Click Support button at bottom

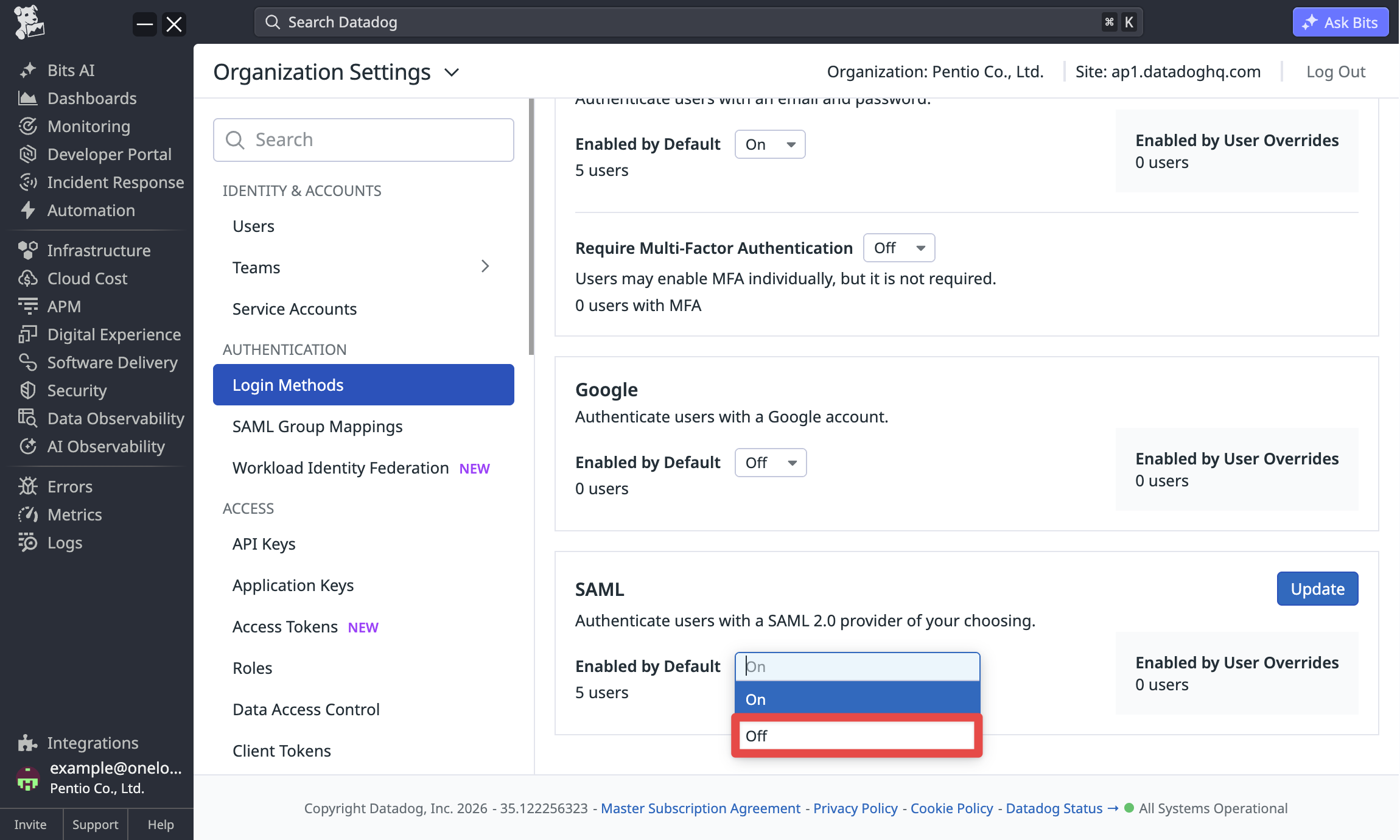click(95, 825)
